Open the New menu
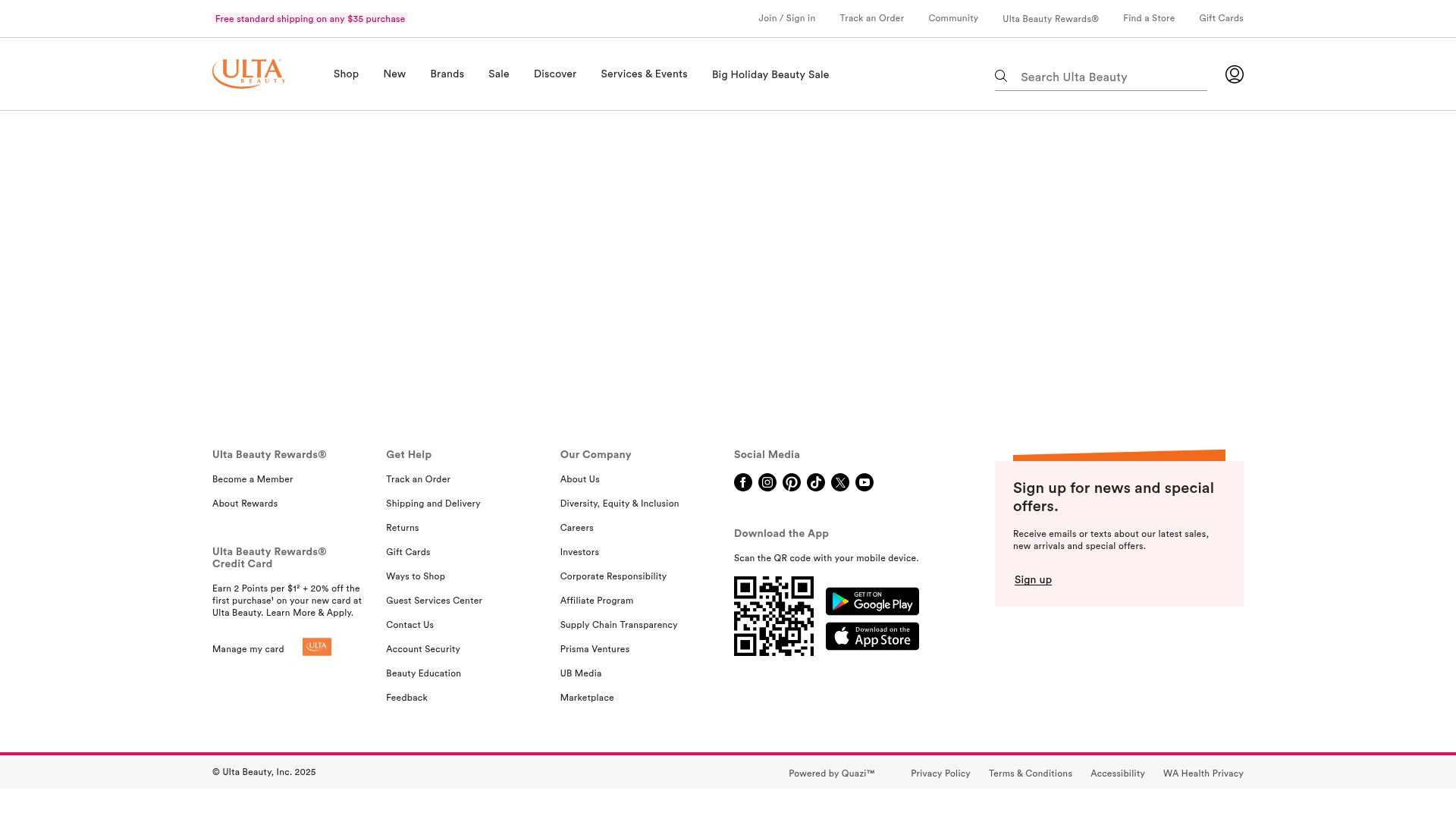This screenshot has height=819, width=1456. (394, 74)
